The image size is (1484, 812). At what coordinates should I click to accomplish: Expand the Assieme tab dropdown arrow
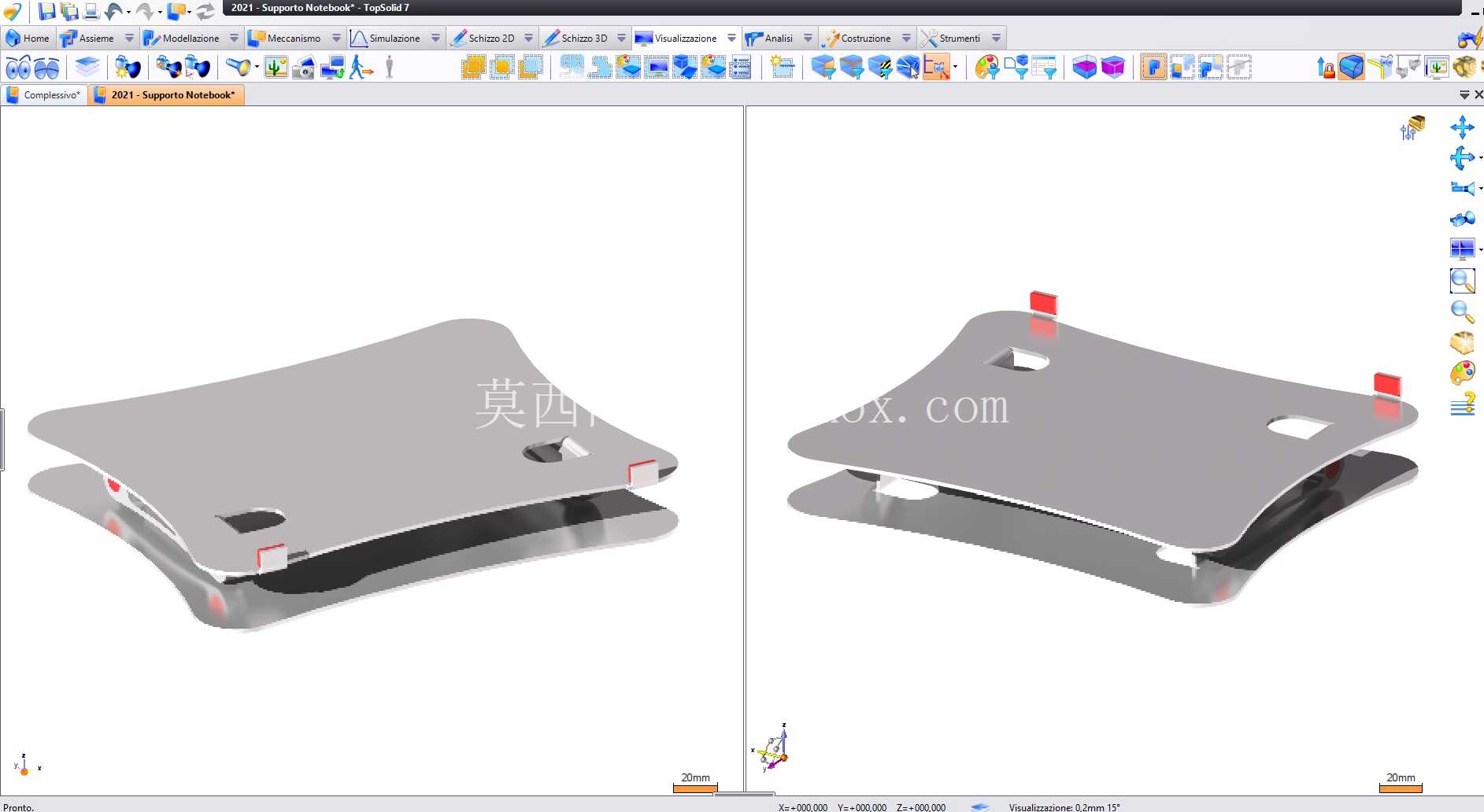(129, 38)
